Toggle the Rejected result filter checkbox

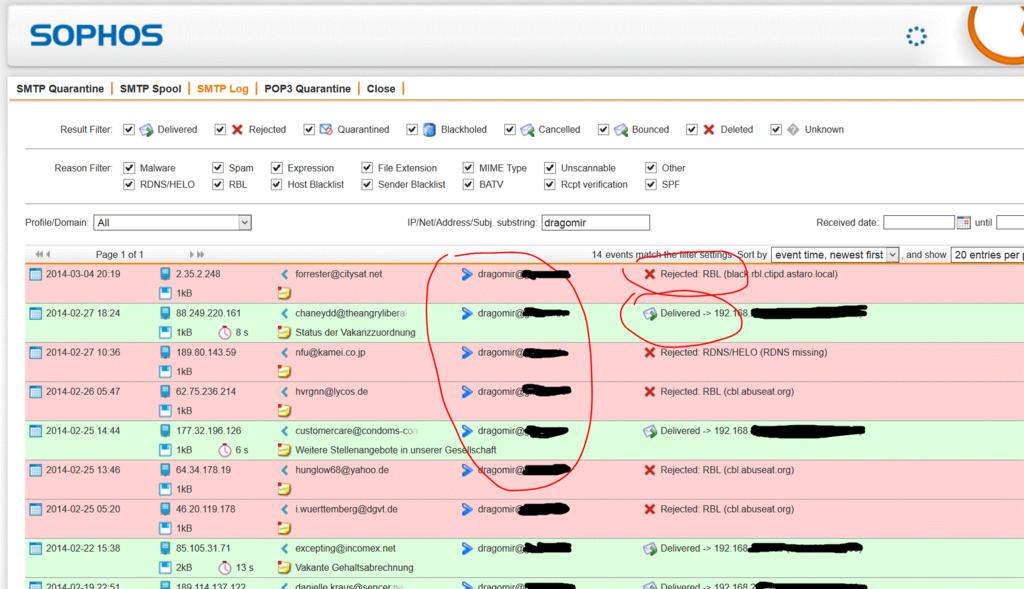tap(220, 129)
